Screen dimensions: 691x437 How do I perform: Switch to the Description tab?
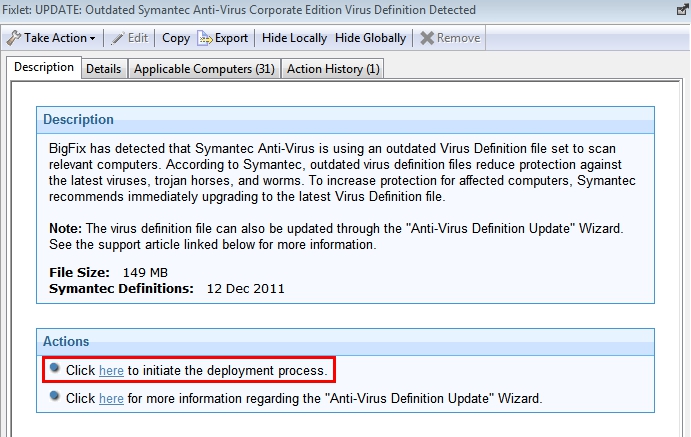[x=43, y=67]
